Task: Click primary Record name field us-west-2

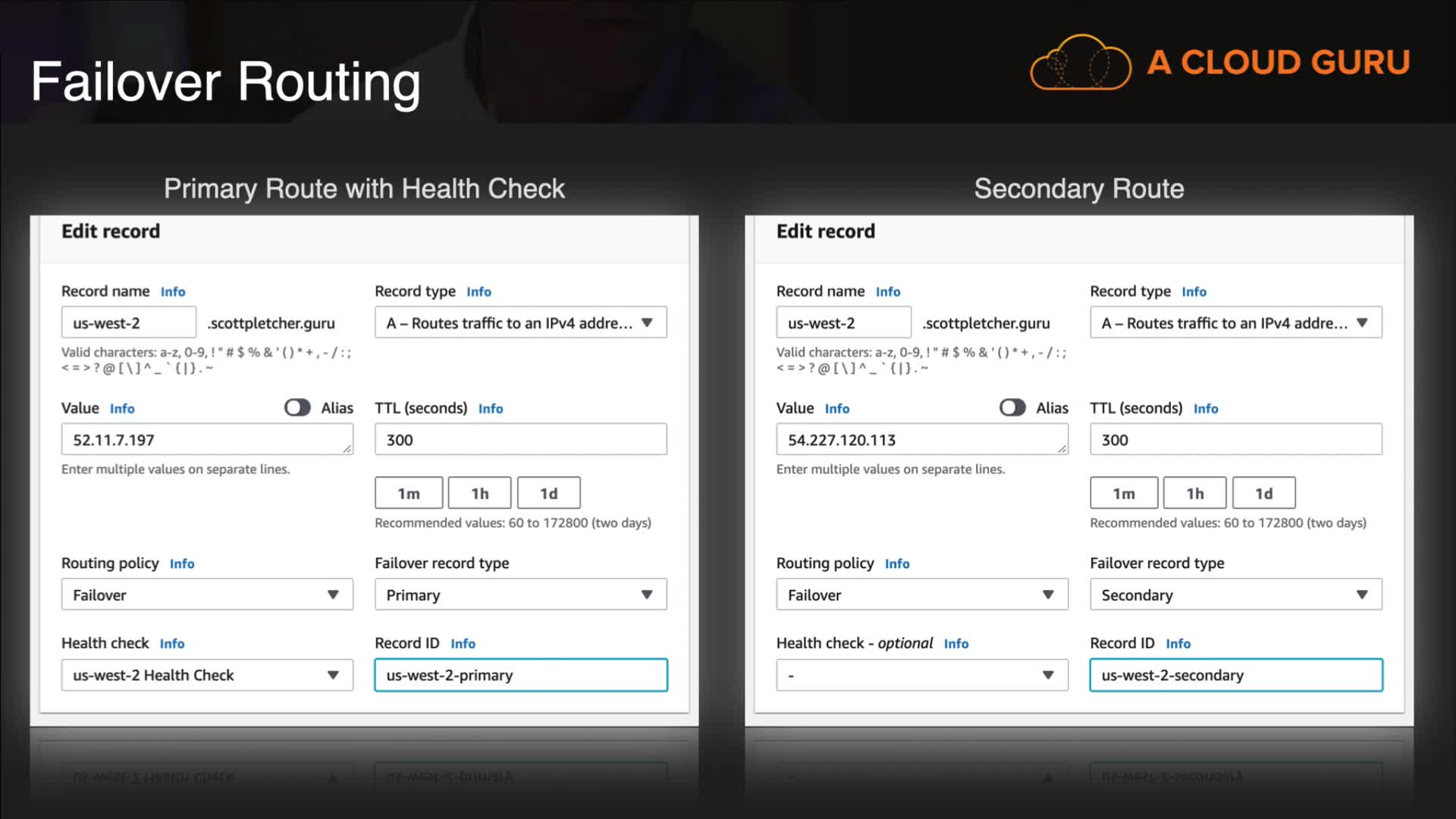Action: [x=128, y=323]
